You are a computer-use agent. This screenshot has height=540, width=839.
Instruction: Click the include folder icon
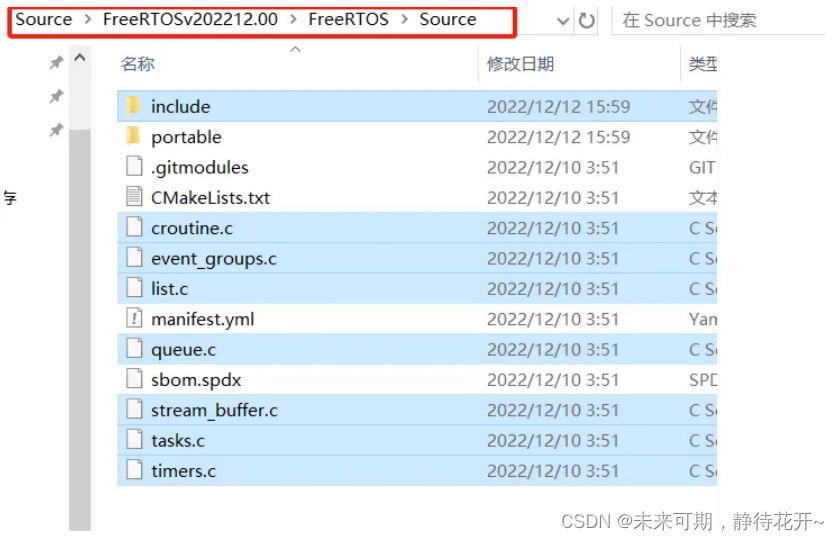134,105
